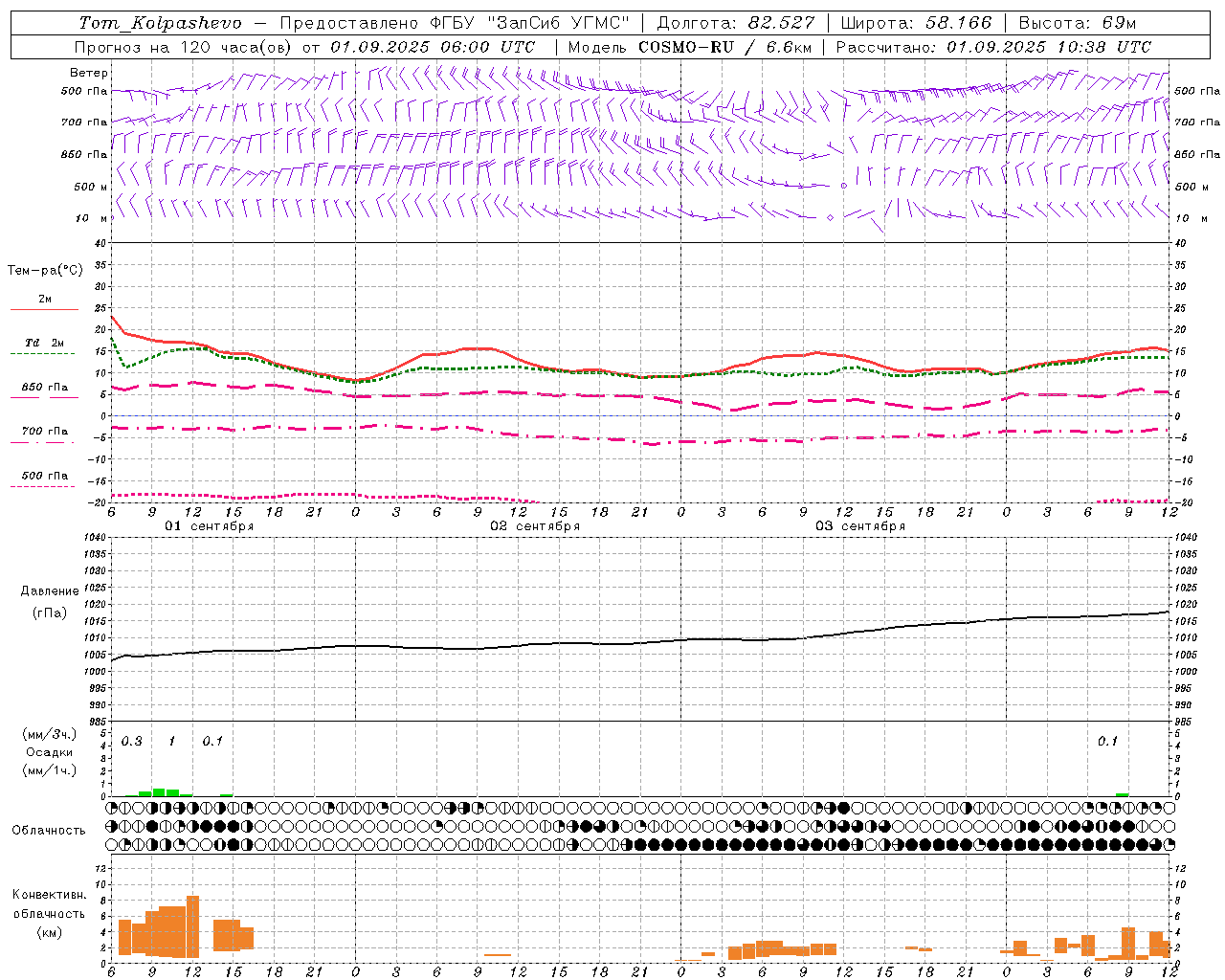The height and width of the screenshot is (980, 1225).
Task: Select the model name COSMO-RU / 6.6км
Action: 724,47
